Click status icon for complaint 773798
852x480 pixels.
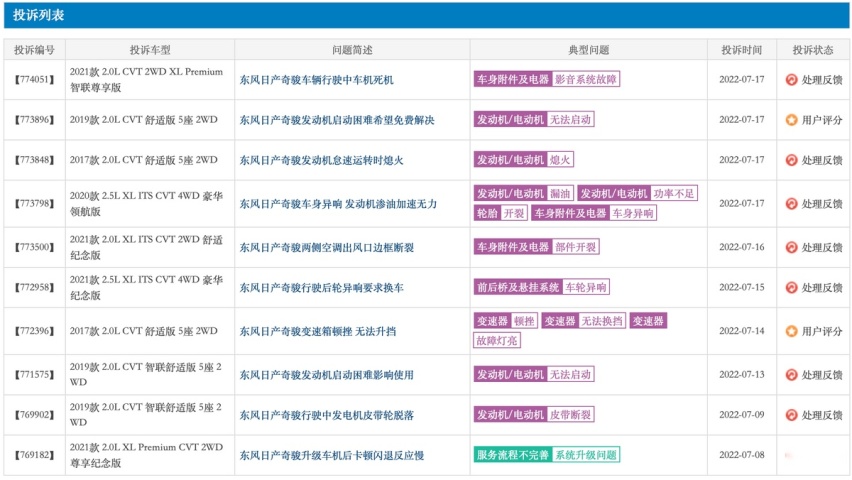791,204
